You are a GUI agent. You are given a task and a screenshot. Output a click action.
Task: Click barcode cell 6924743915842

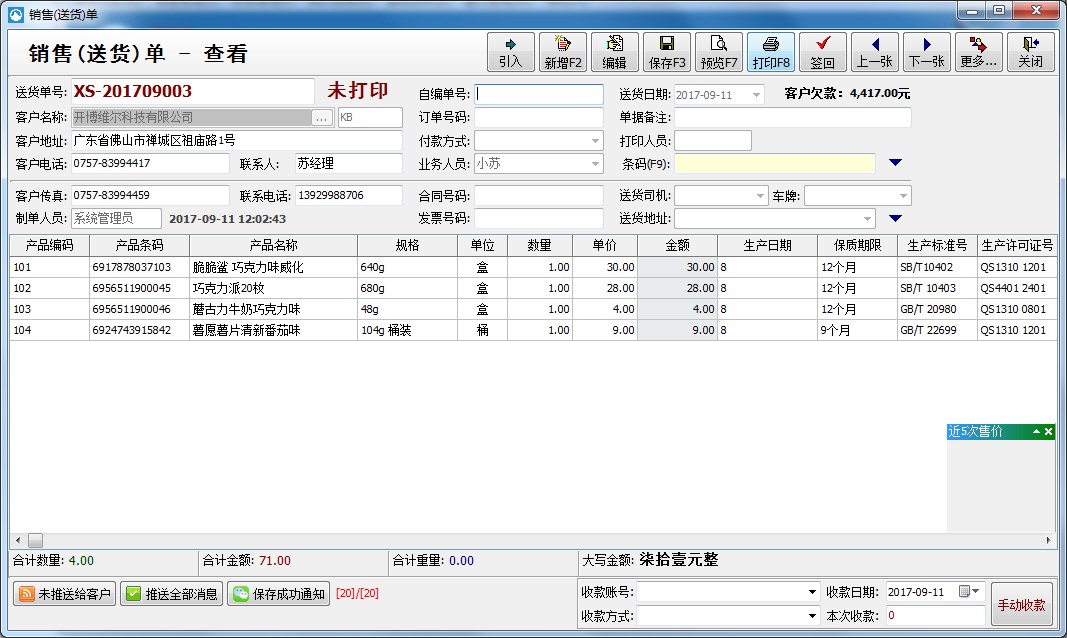pos(139,331)
